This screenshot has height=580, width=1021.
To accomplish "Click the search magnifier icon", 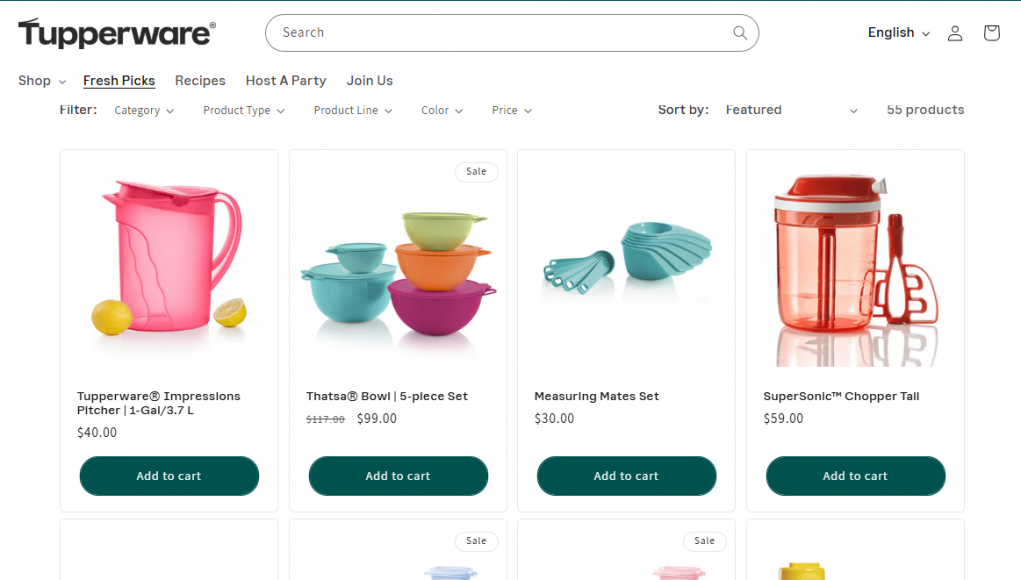I will pos(740,33).
